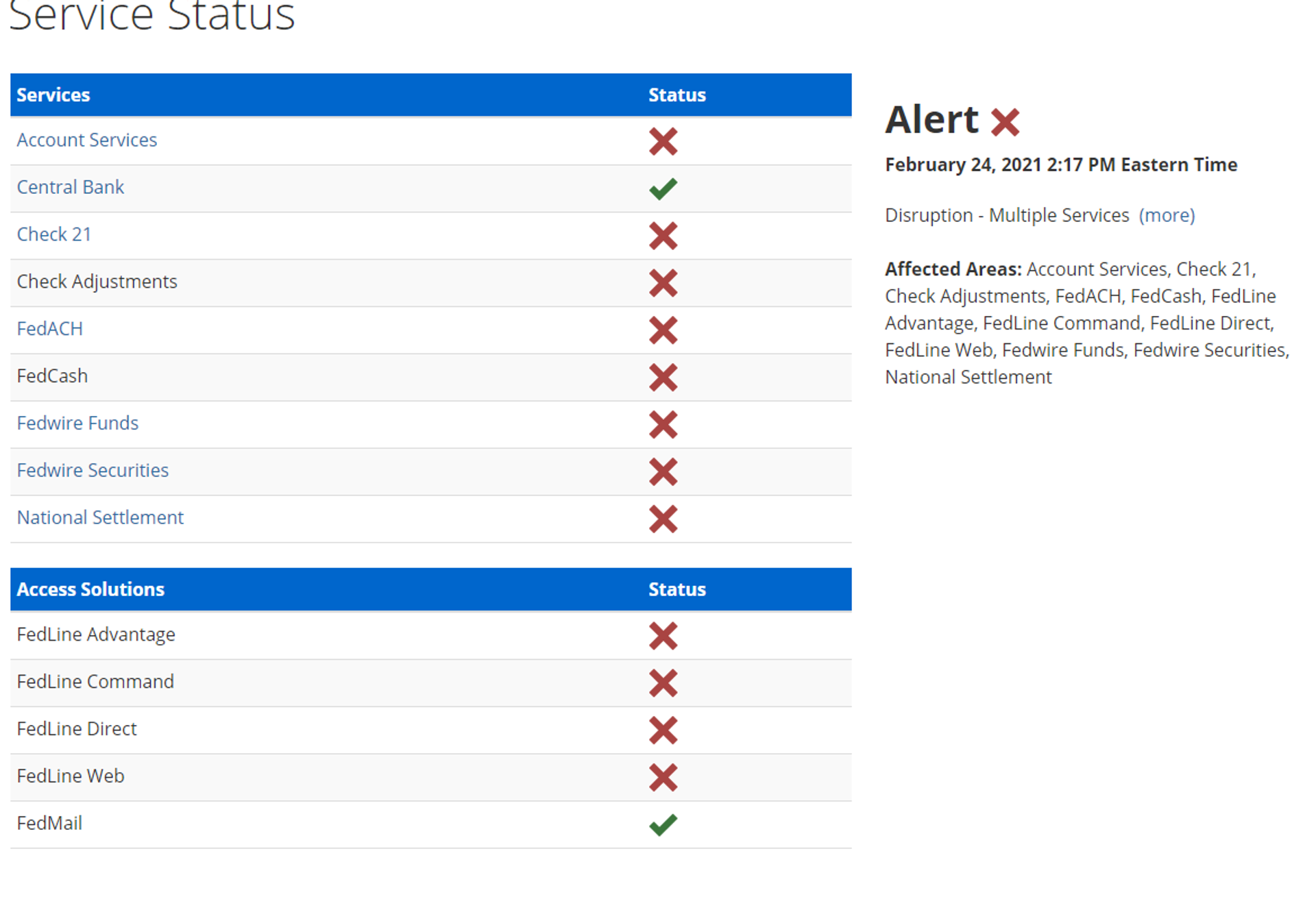Click the Alert heading text
The width and height of the screenshot is (1316, 899).
click(932, 120)
